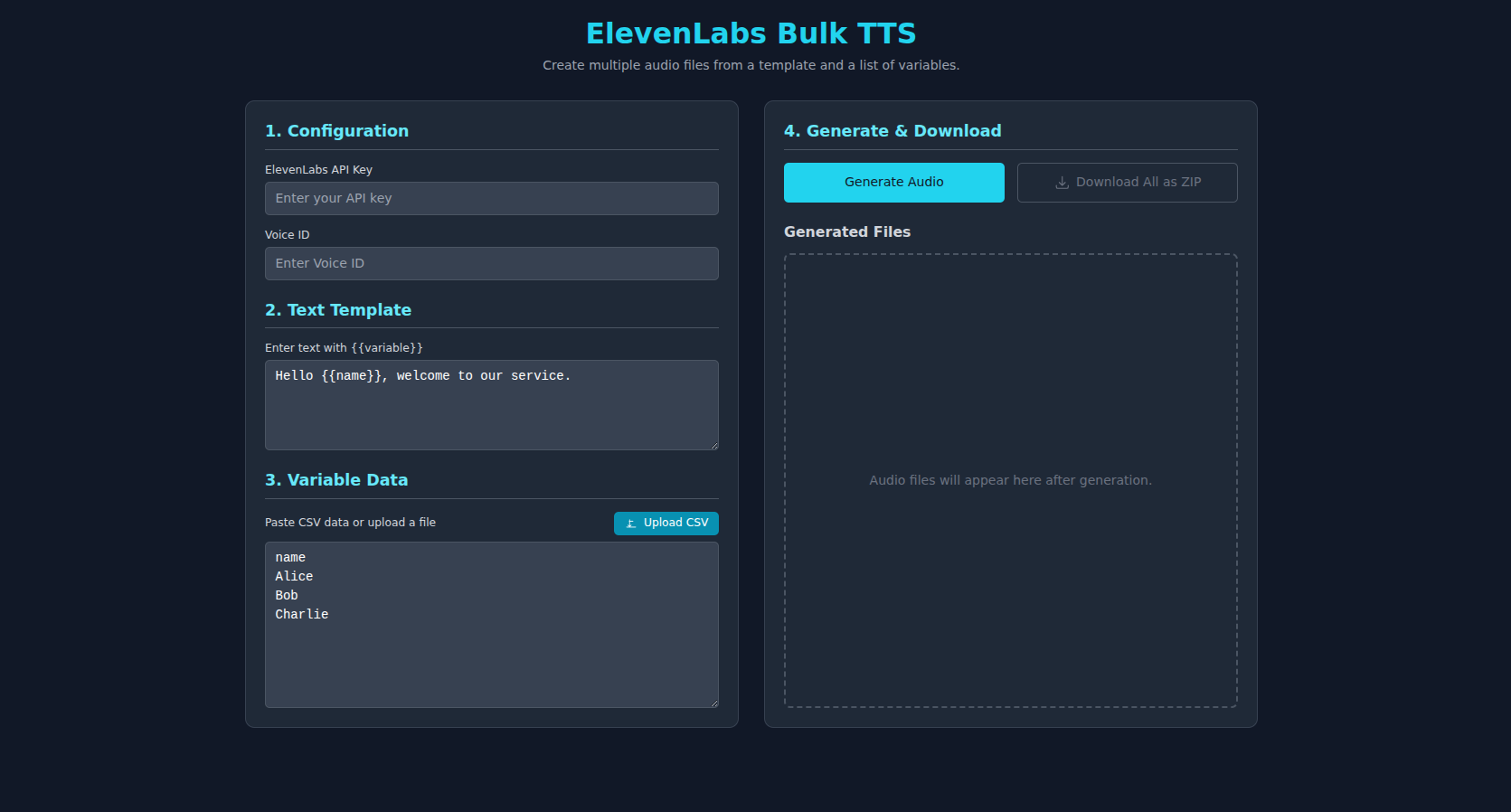Viewport: 1511px width, 812px height.
Task: Click the template textarea resize handle
Action: (713, 445)
